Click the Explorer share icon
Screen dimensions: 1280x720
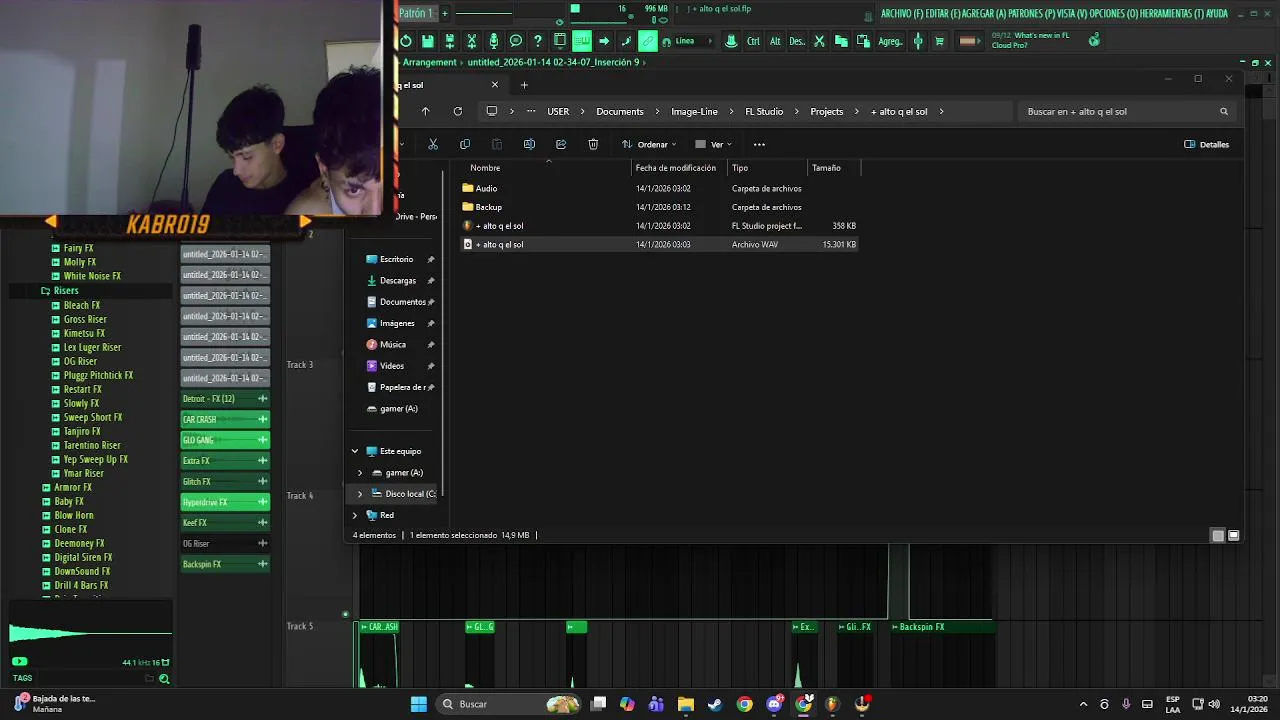tap(561, 144)
